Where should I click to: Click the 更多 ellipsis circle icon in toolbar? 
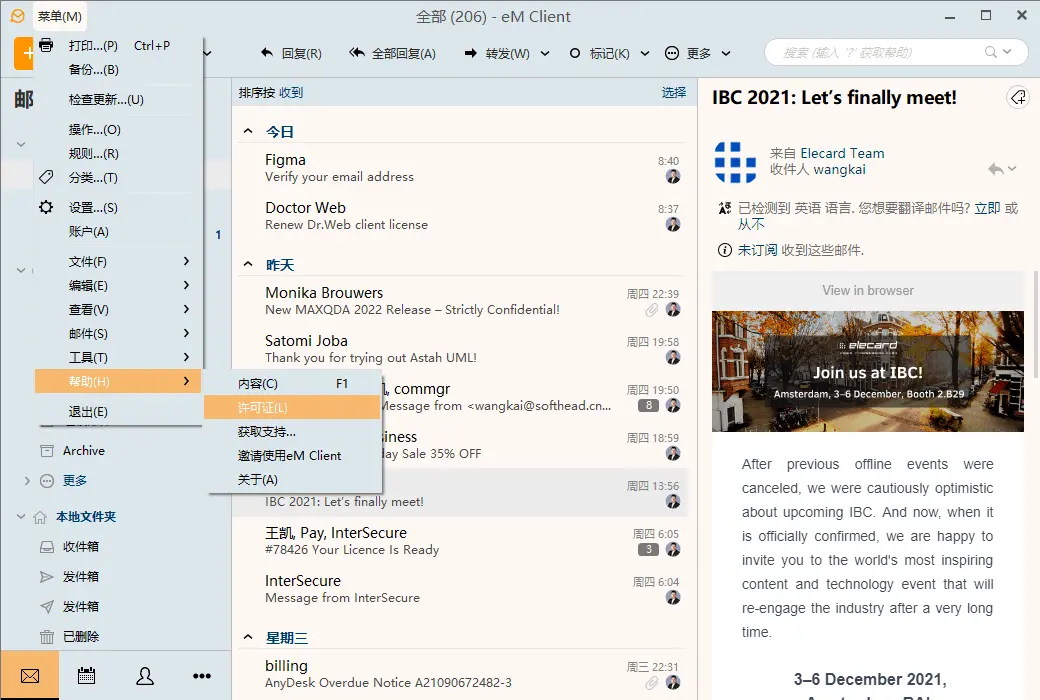[x=672, y=53]
